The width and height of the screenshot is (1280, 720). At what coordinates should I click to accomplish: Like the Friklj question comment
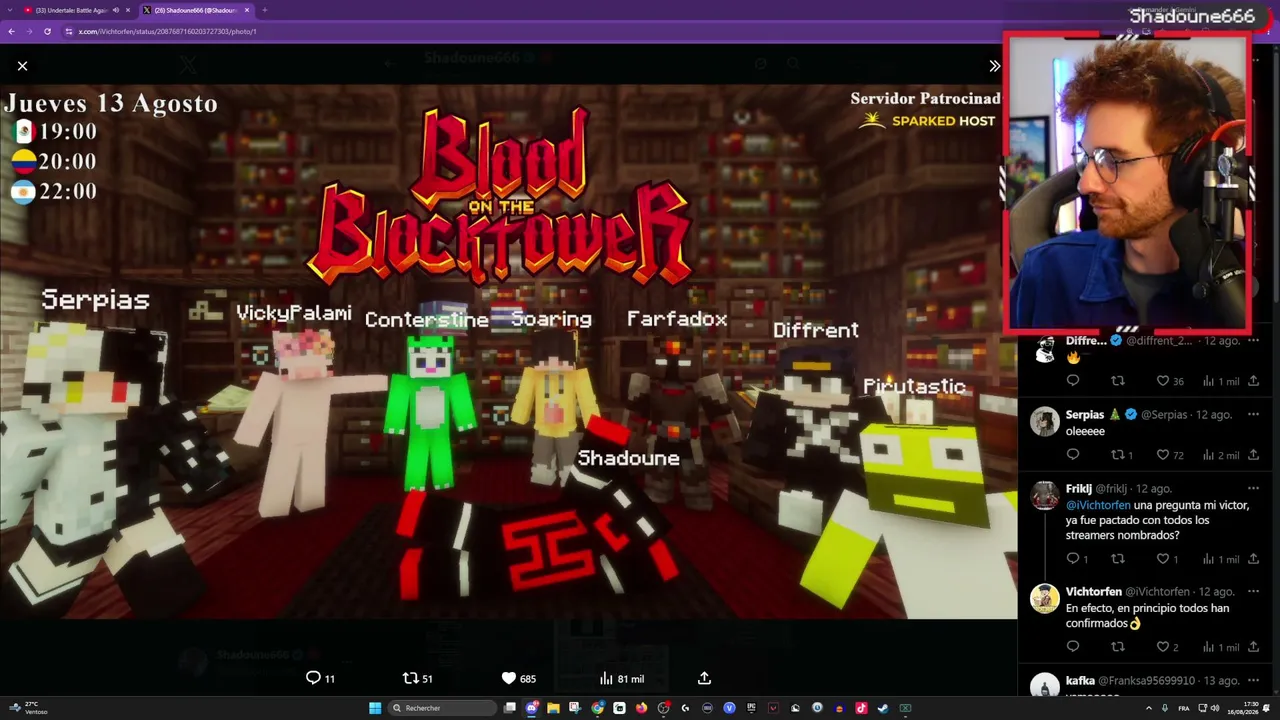point(1167,559)
